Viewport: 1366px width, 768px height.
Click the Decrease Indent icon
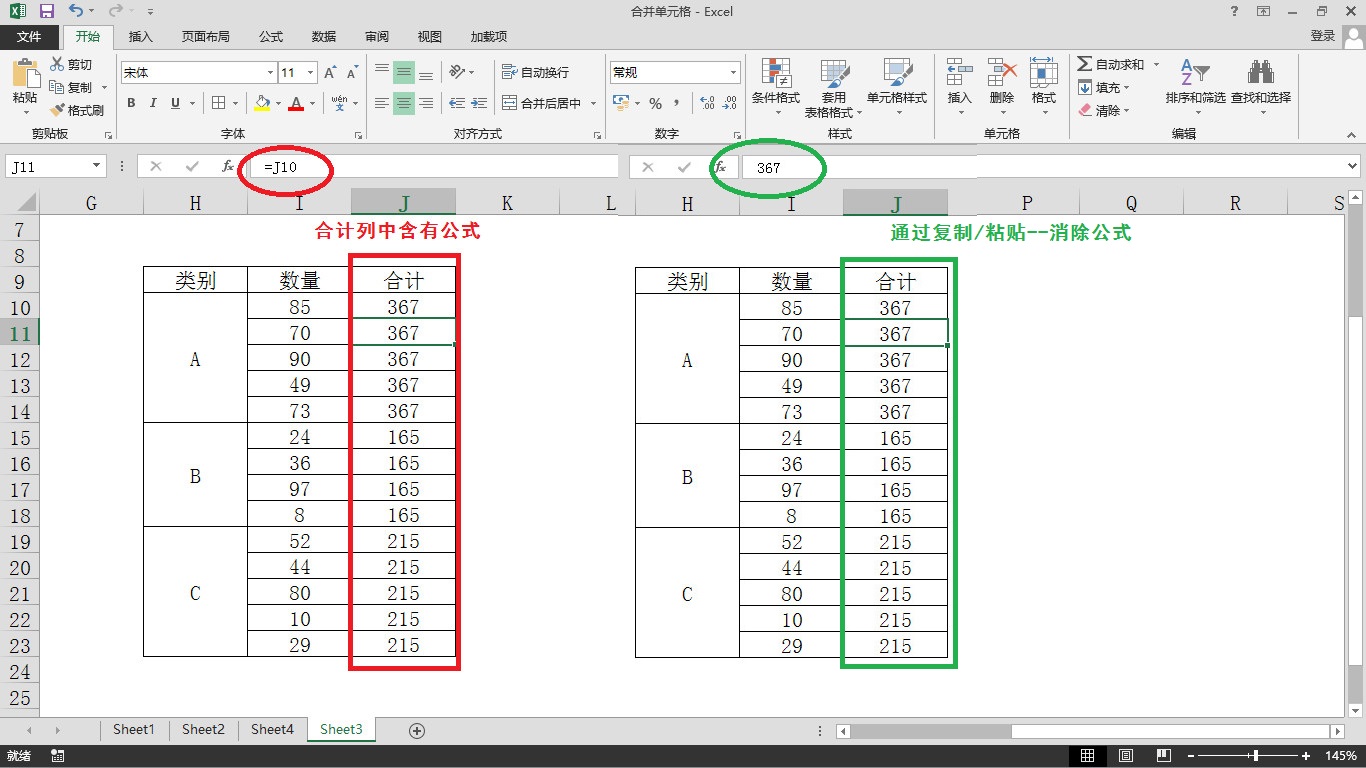(457, 103)
